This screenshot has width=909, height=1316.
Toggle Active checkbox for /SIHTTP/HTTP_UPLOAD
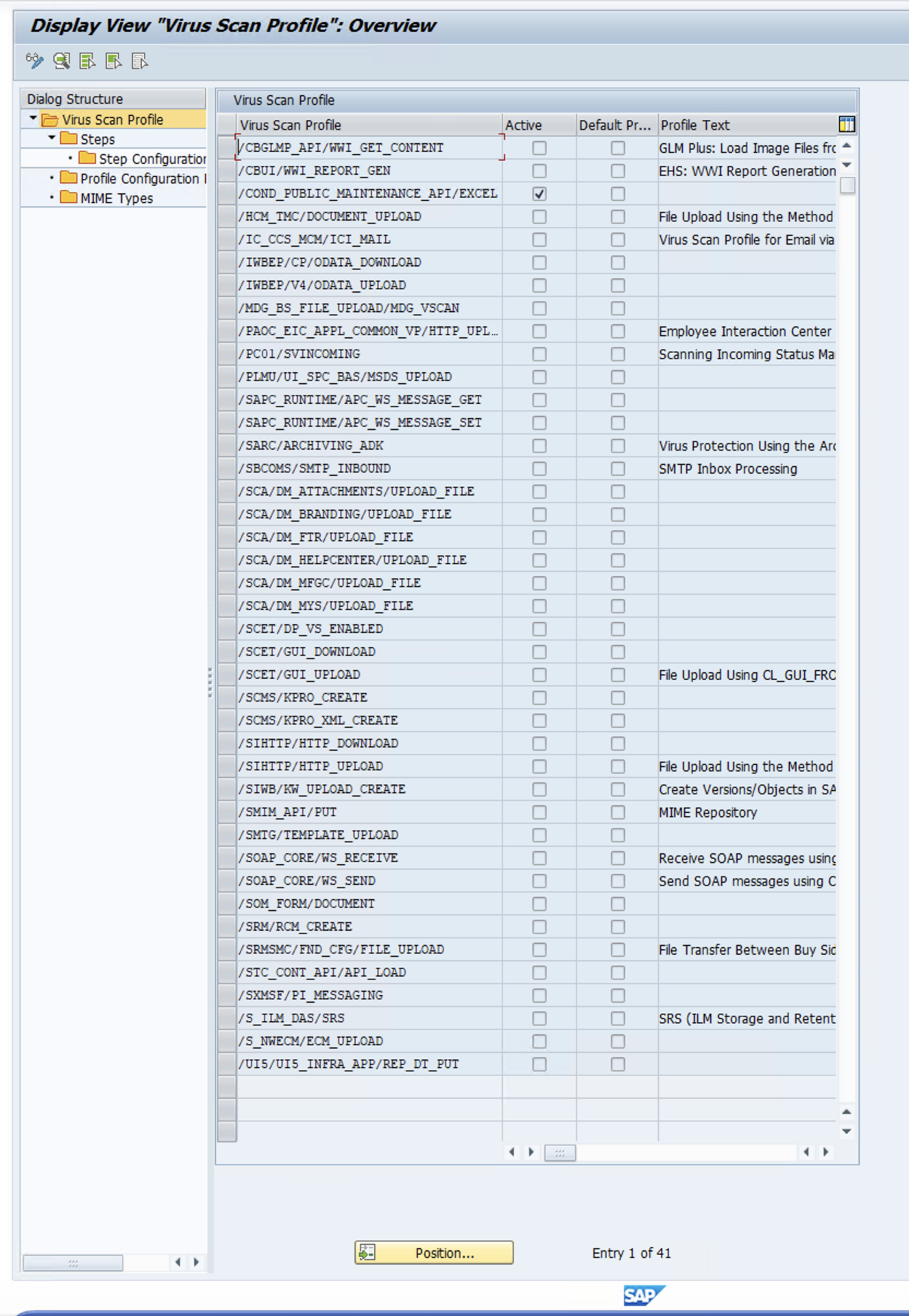540,766
